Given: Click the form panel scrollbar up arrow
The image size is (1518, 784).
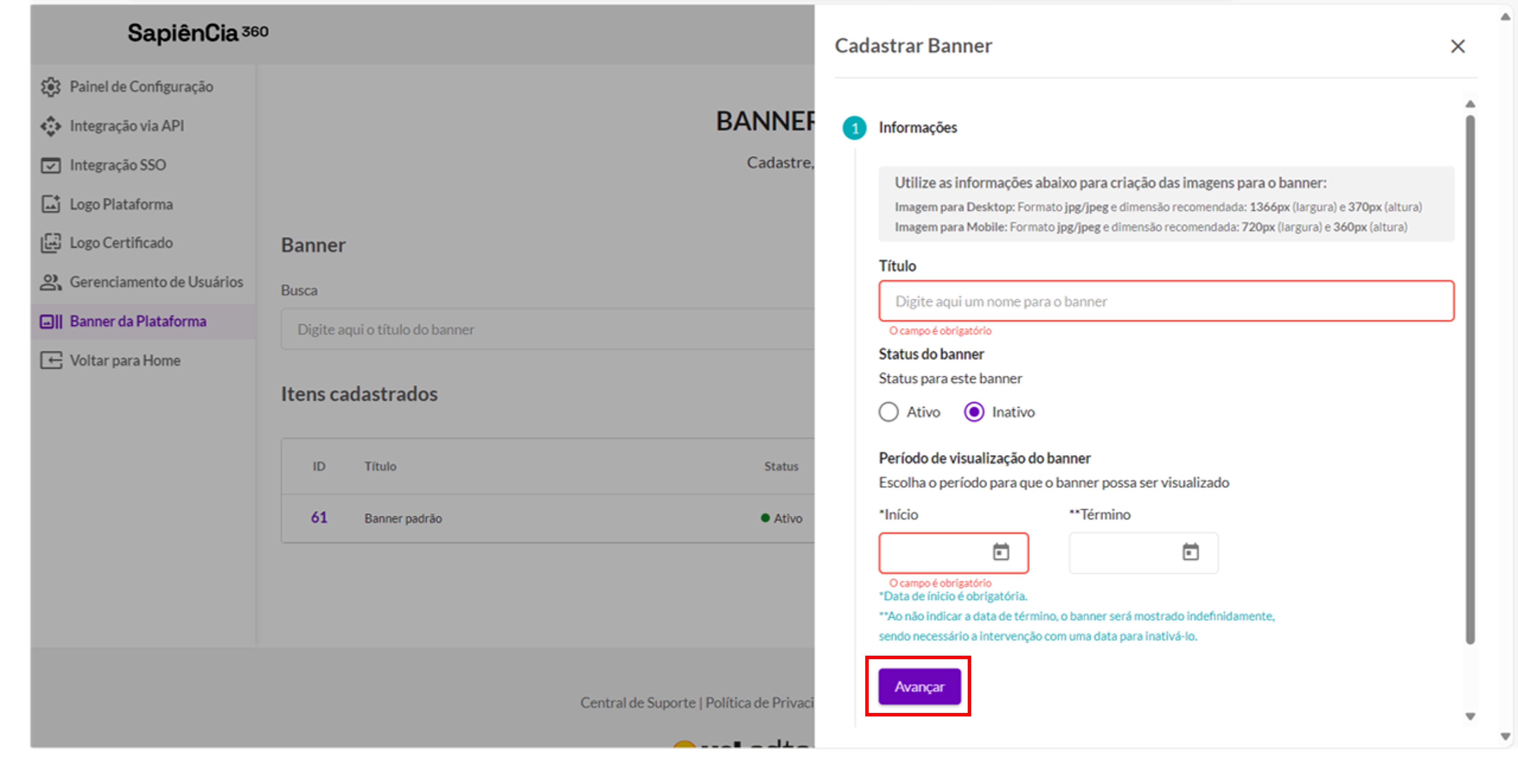Looking at the screenshot, I should [1470, 104].
